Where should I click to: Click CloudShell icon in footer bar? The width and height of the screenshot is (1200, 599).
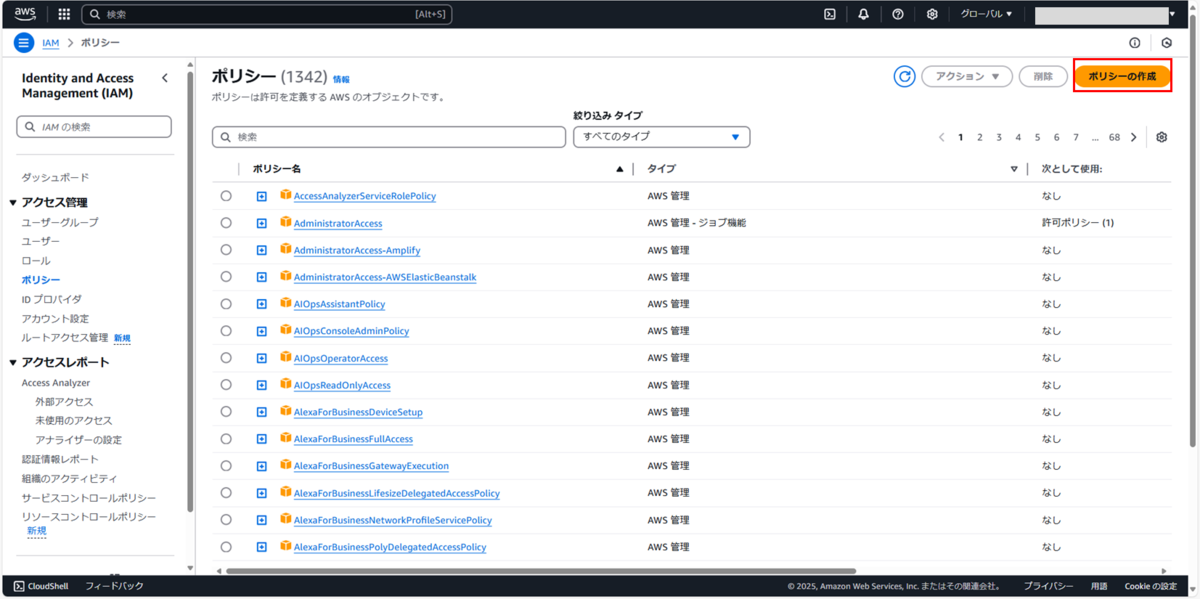(x=19, y=586)
